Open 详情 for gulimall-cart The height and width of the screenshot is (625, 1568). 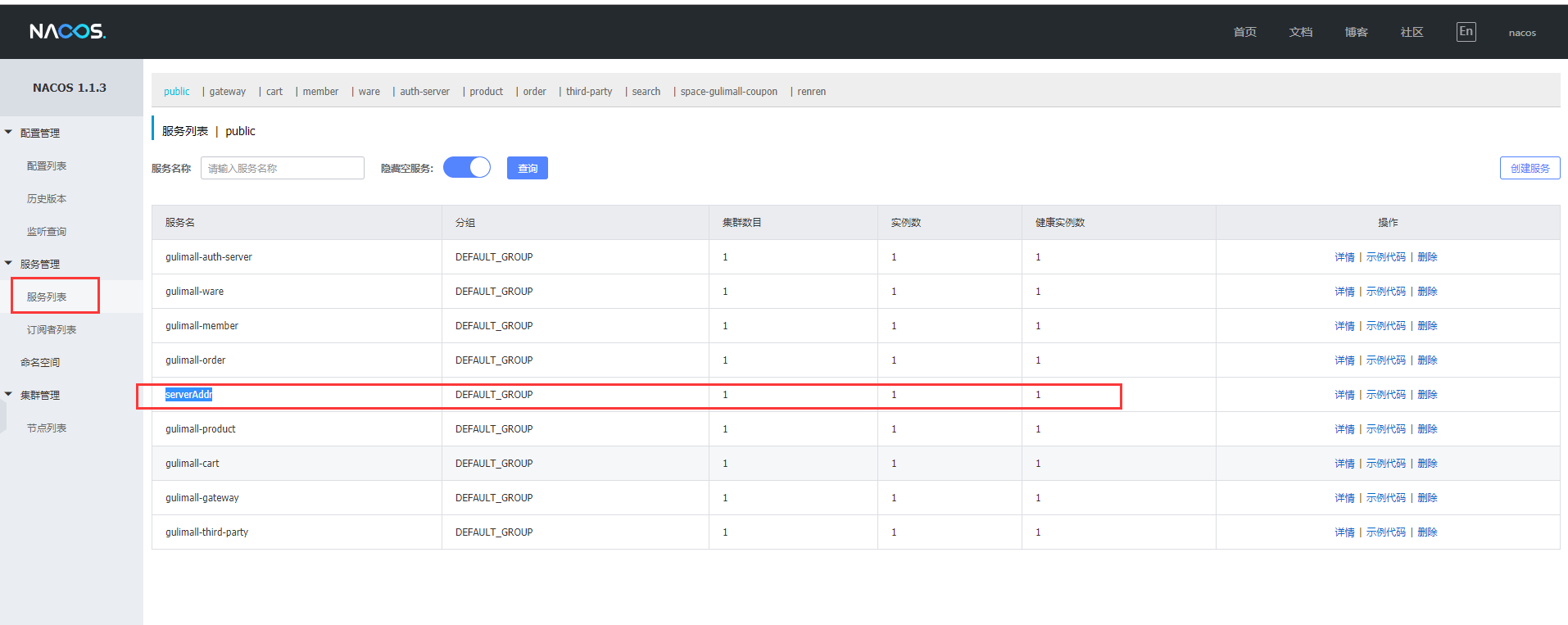(1344, 464)
